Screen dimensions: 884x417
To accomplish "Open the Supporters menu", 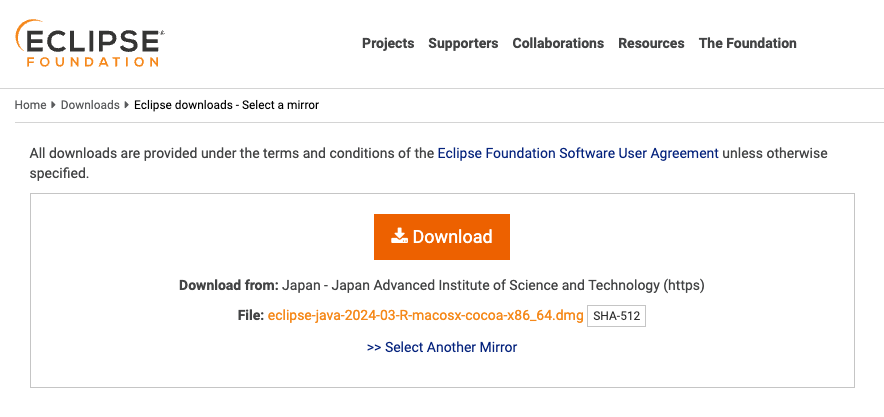I will (463, 43).
